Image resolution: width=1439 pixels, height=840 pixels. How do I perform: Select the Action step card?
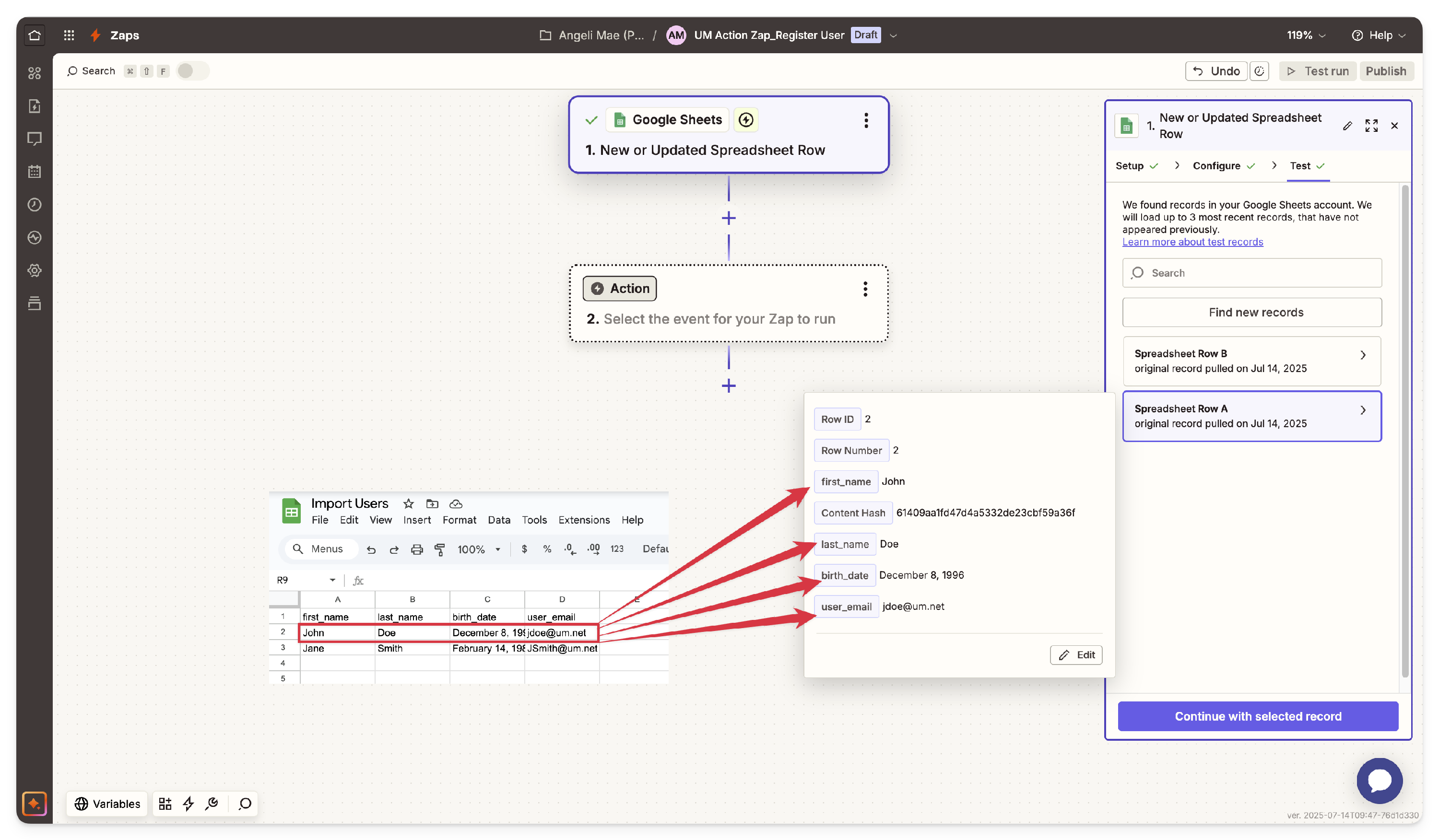(x=728, y=303)
